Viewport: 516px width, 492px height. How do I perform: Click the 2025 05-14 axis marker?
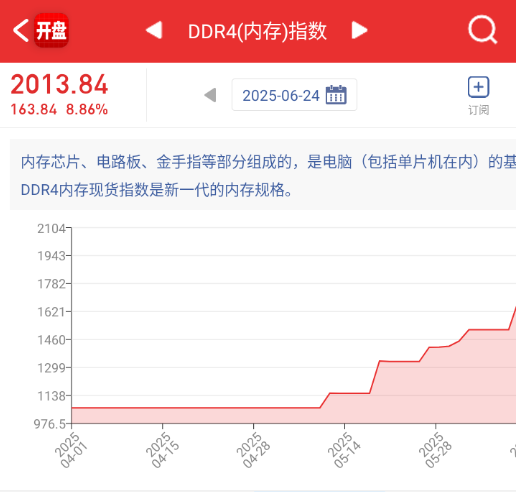[x=344, y=450]
